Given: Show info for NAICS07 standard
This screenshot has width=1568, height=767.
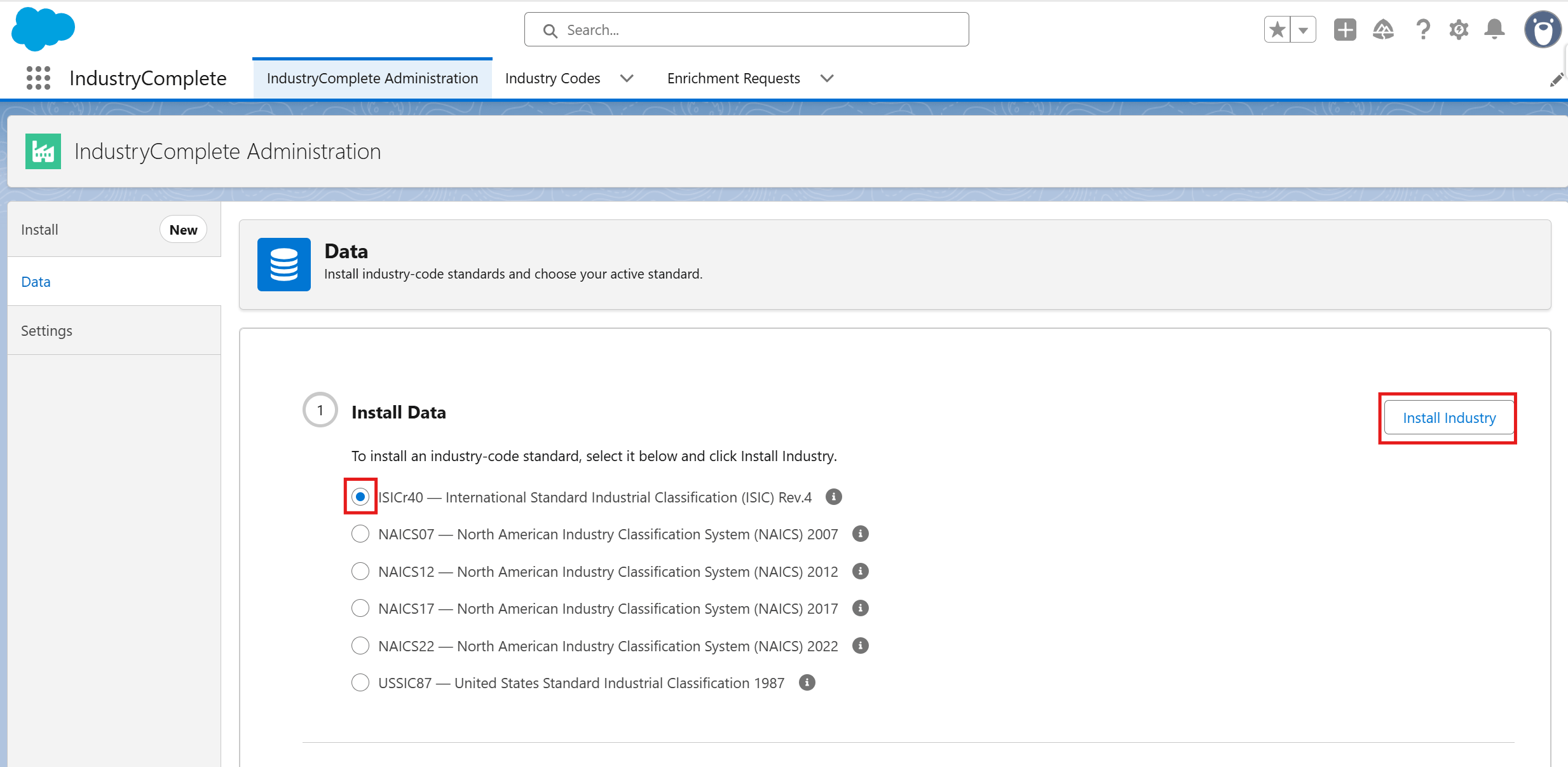Looking at the screenshot, I should 861,534.
